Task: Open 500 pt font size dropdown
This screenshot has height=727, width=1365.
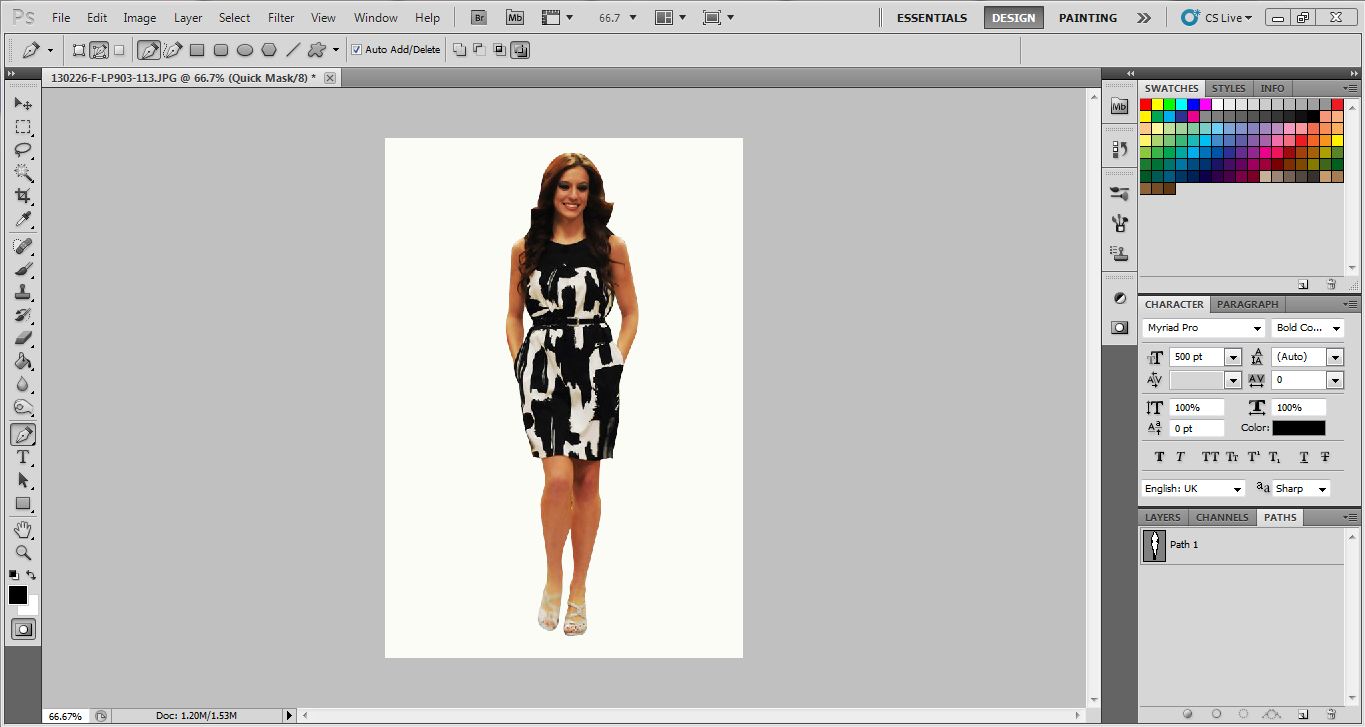Action: pos(1233,357)
